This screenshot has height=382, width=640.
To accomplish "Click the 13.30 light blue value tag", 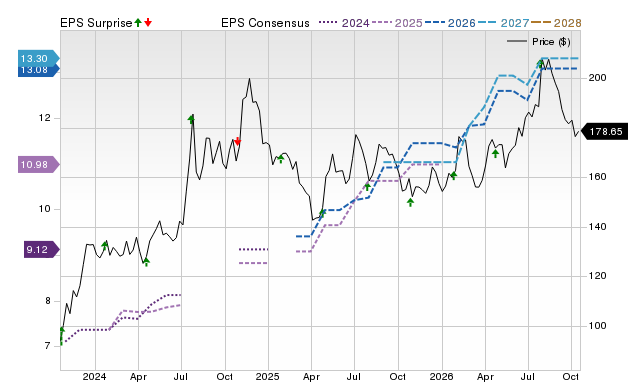I will pos(38,58).
